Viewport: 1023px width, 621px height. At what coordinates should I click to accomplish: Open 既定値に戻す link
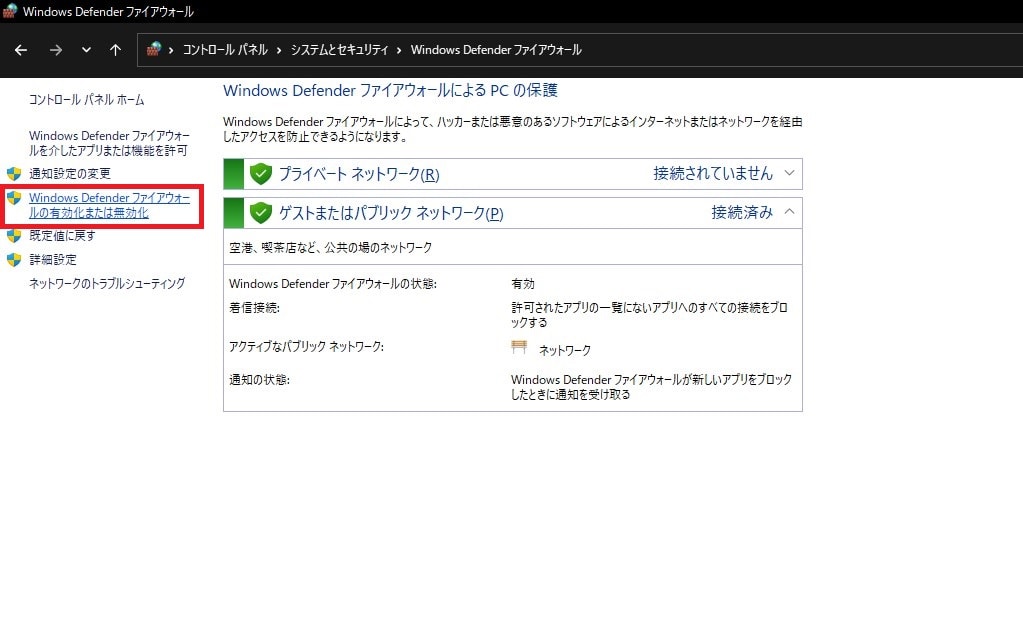(x=62, y=235)
